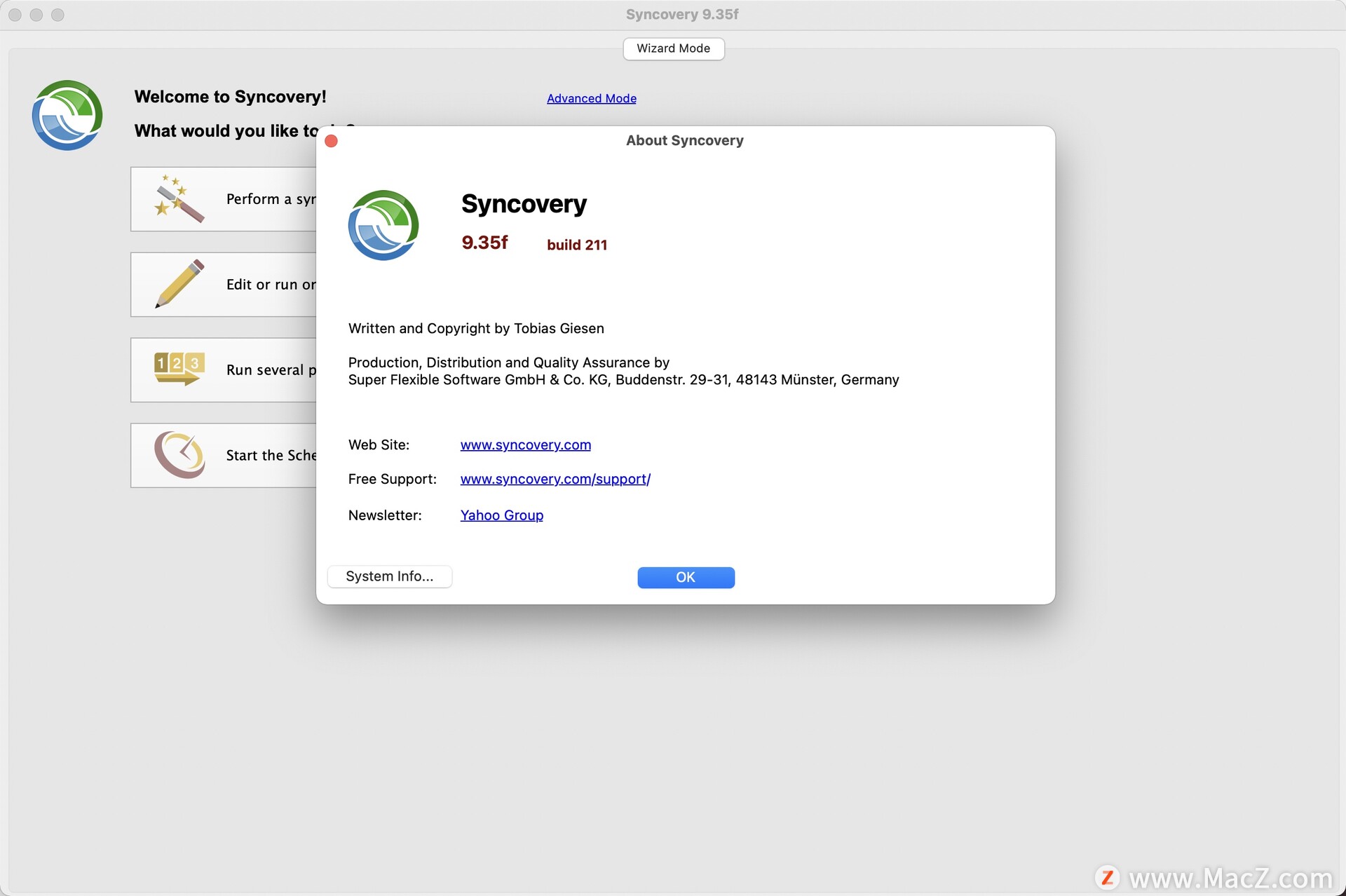Click the pencil edit profile icon
The height and width of the screenshot is (896, 1346).
click(179, 284)
